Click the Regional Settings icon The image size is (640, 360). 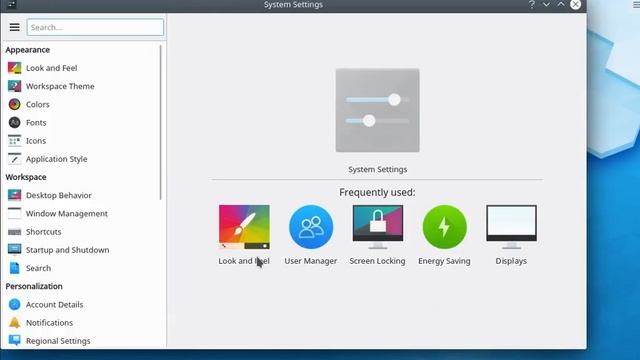coord(14,340)
